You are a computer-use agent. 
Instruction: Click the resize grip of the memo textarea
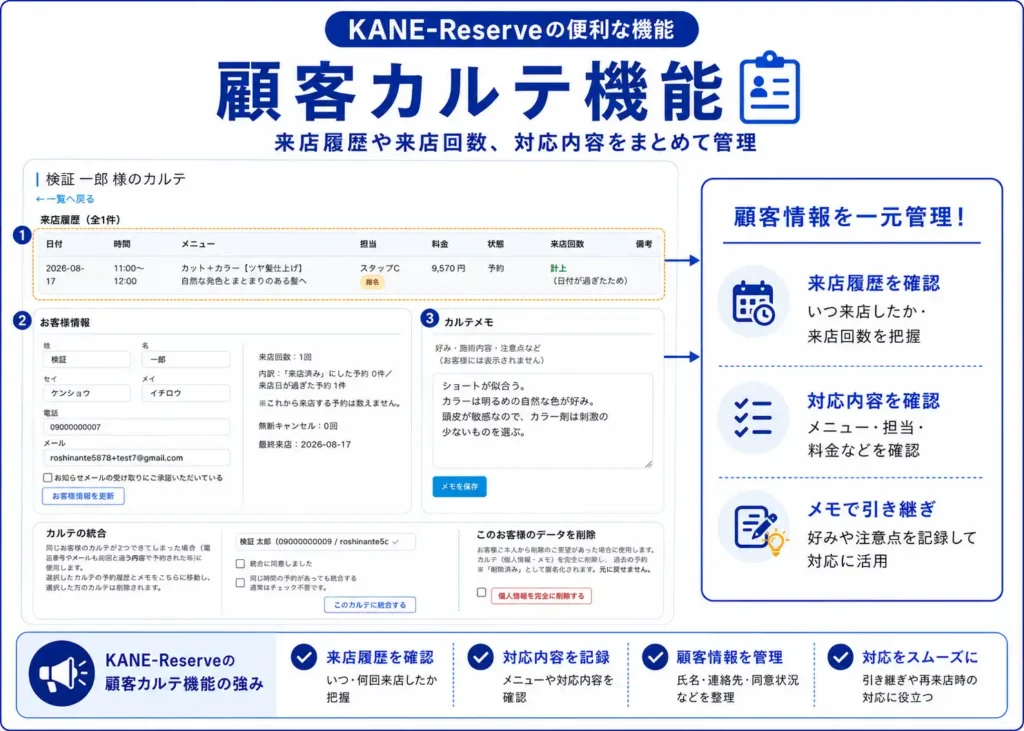click(x=648, y=463)
